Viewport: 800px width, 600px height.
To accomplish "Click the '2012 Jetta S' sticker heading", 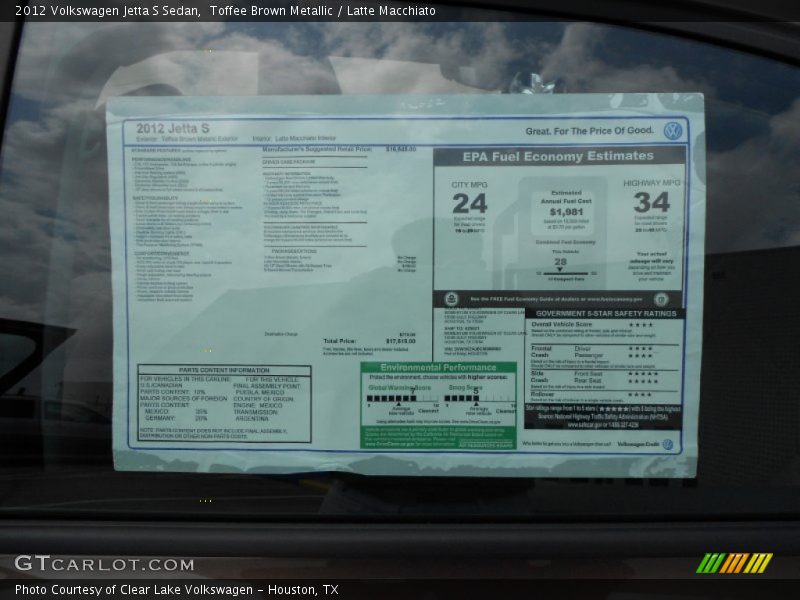I will click(173, 129).
